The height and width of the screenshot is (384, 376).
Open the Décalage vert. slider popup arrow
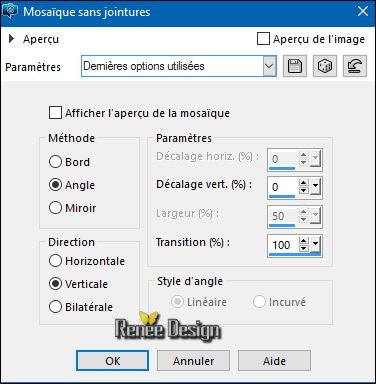[x=315, y=187]
